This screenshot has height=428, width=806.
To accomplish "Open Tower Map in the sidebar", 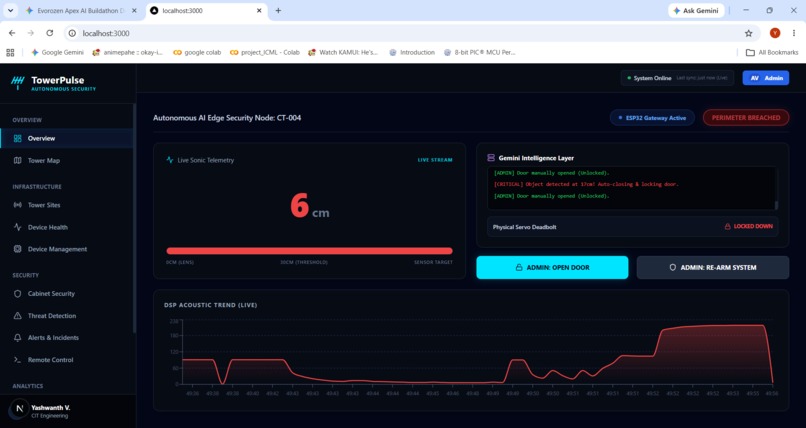I will pos(67,160).
